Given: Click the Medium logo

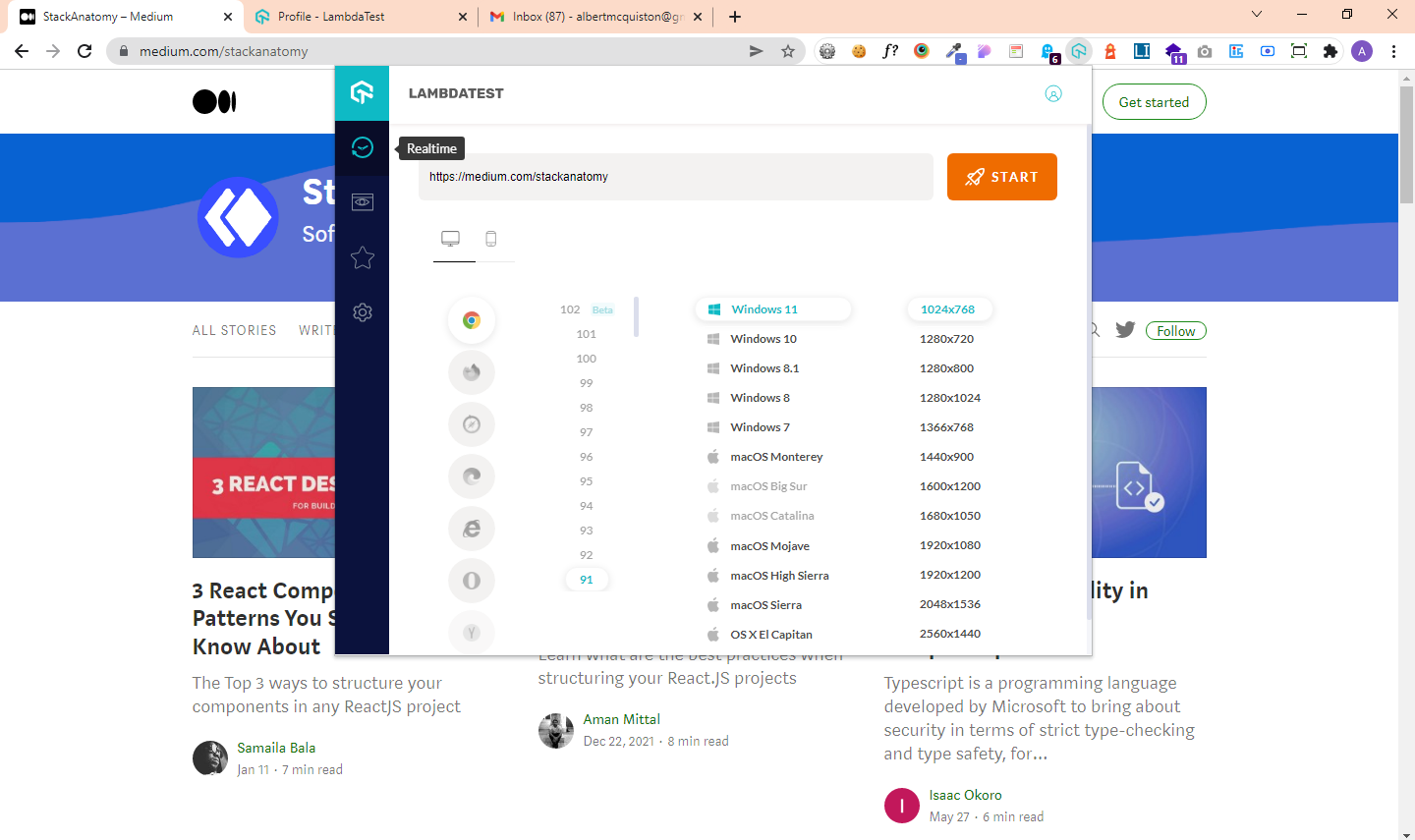Looking at the screenshot, I should [214, 101].
